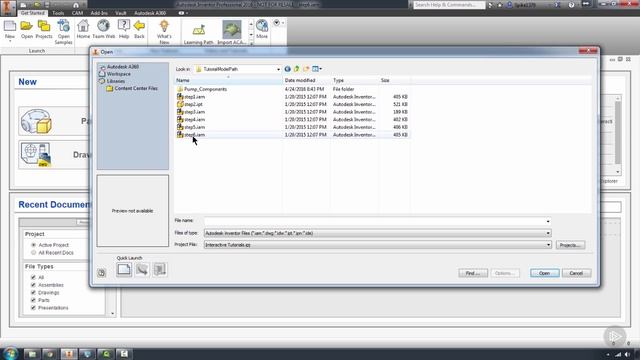
Task: Switch to the CAM ribbon tab
Action: (x=77, y=13)
